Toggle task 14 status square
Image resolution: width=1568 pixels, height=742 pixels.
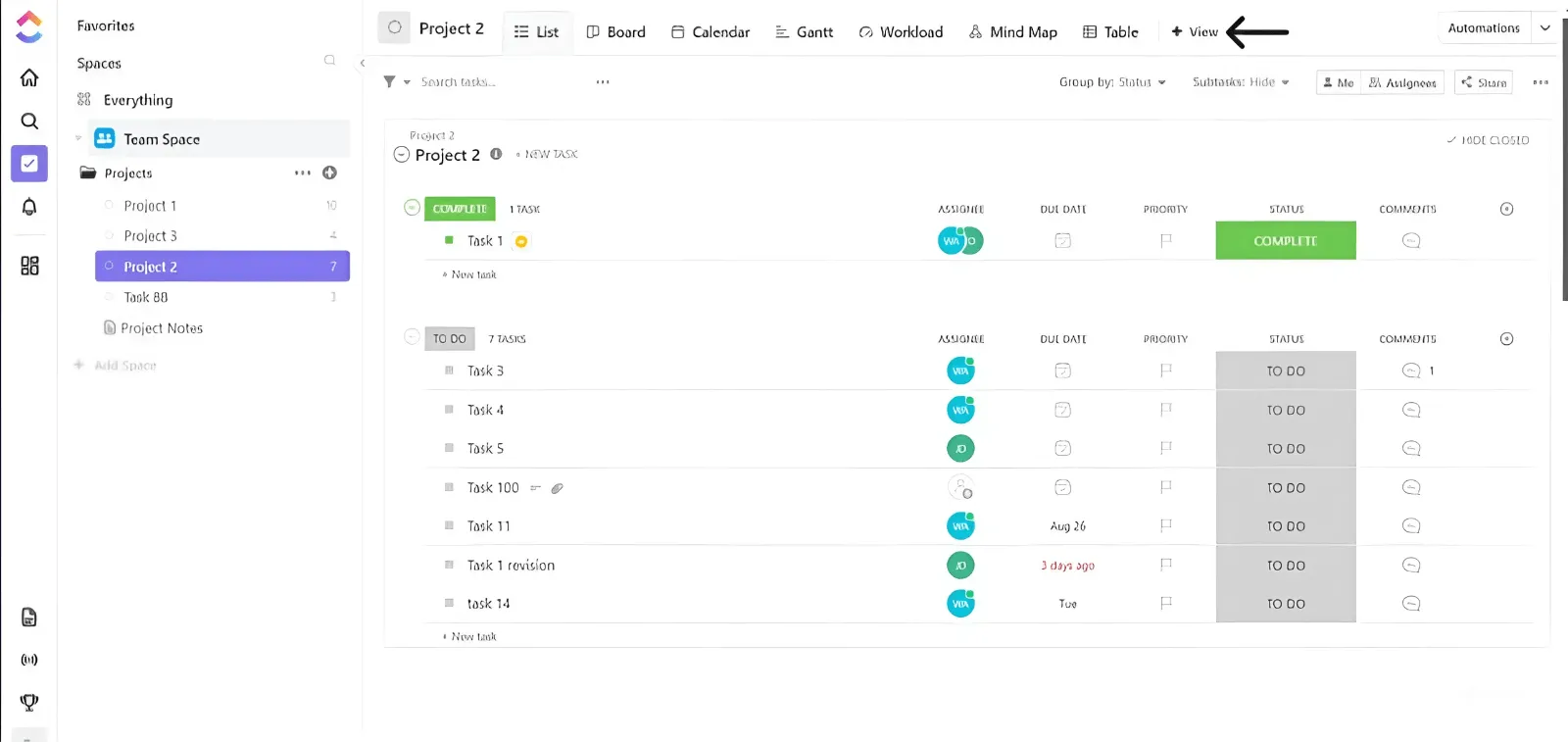pos(449,604)
